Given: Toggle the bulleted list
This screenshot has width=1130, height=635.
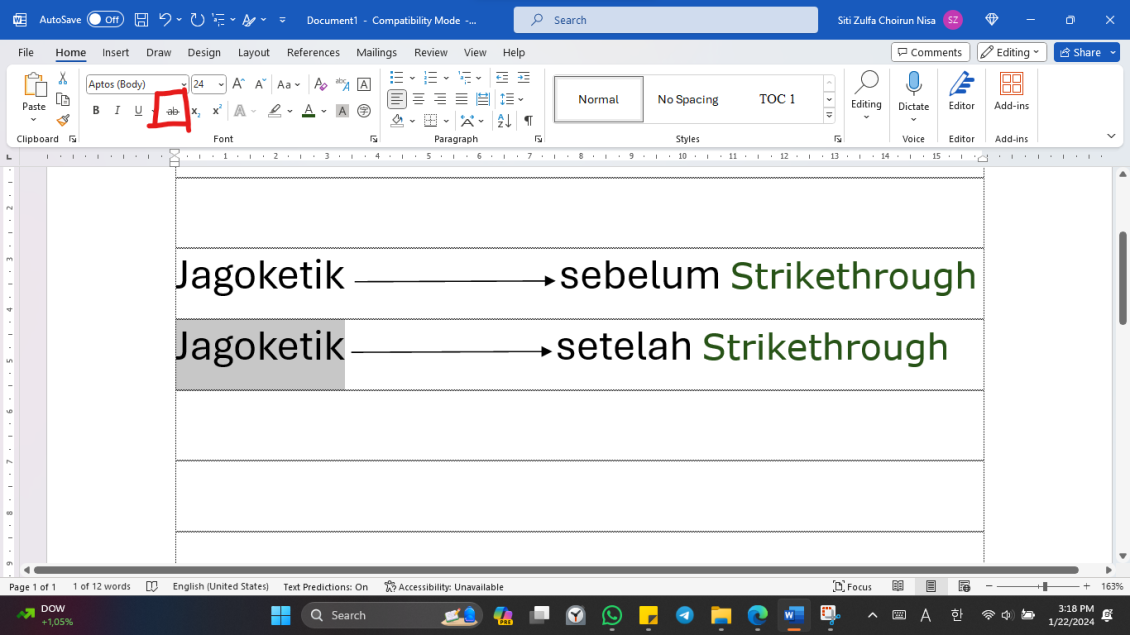Looking at the screenshot, I should pos(394,77).
